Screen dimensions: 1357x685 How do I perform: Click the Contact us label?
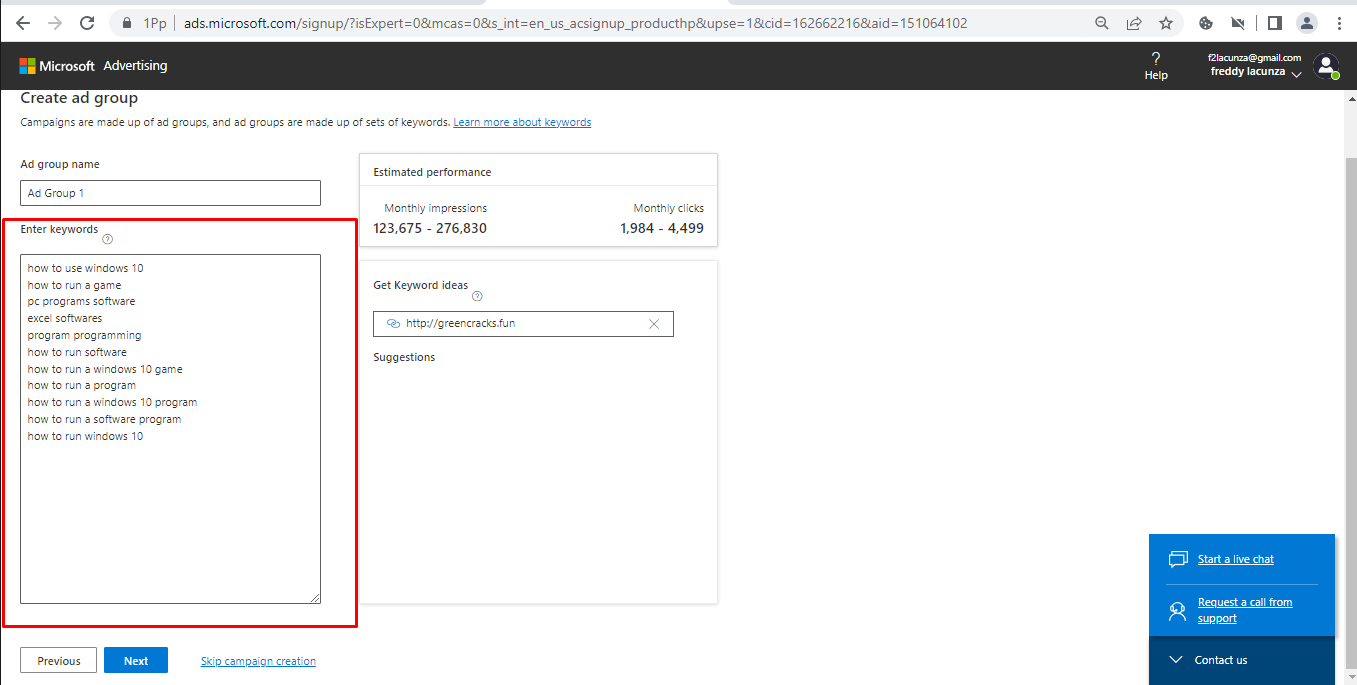point(1221,660)
